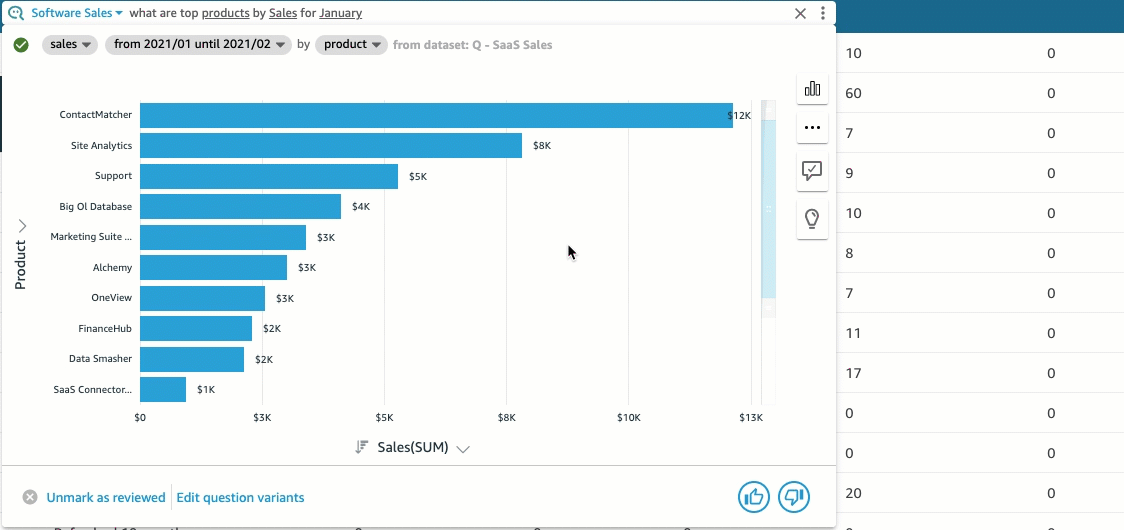Click the ContactMatcher axis label
Viewport: 1124px width, 530px height.
pos(95,115)
